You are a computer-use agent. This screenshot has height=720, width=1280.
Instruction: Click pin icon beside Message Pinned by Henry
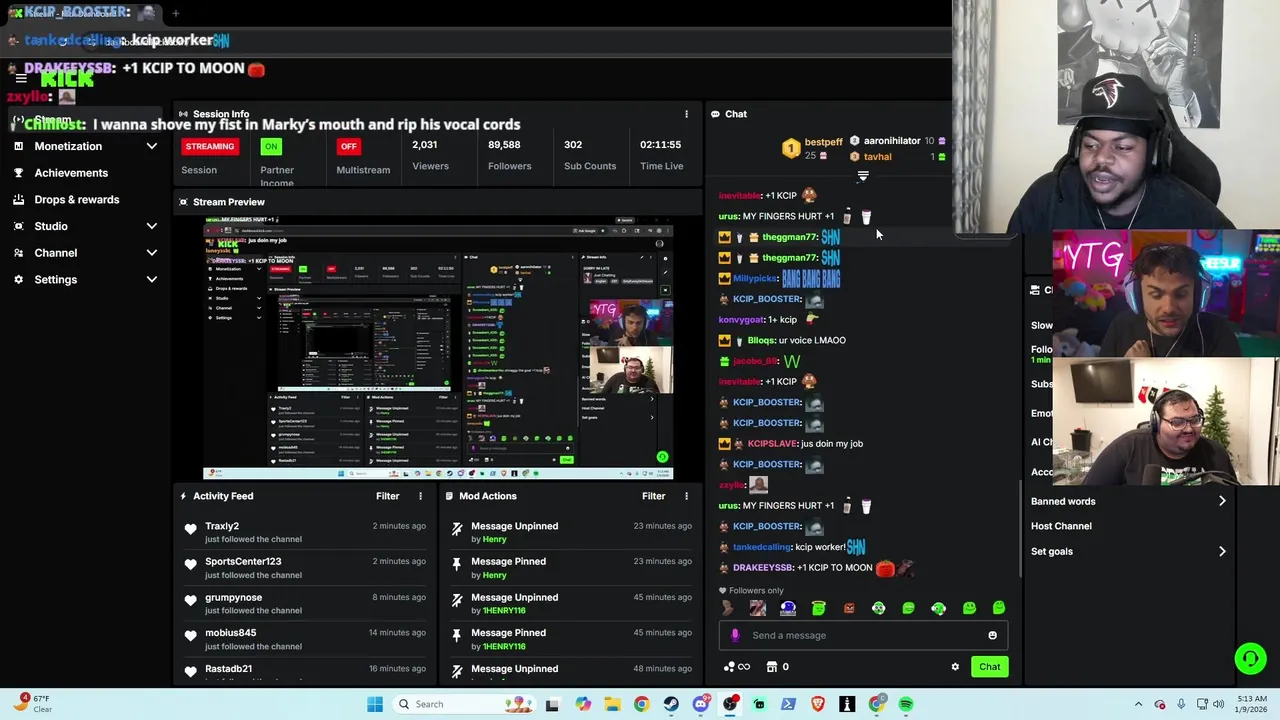457,565
